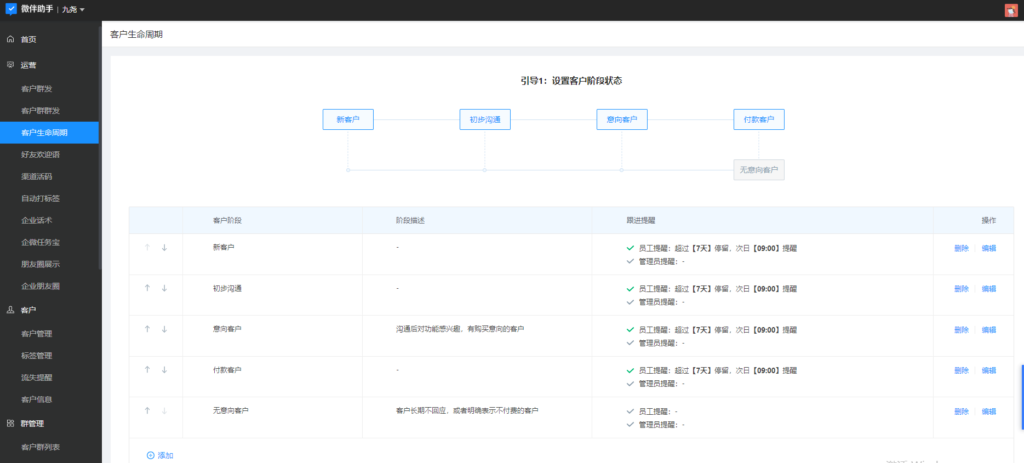Screen dimensions: 1024x463
Task: Edit the 新客户 stage row
Action: pyautogui.click(x=989, y=248)
